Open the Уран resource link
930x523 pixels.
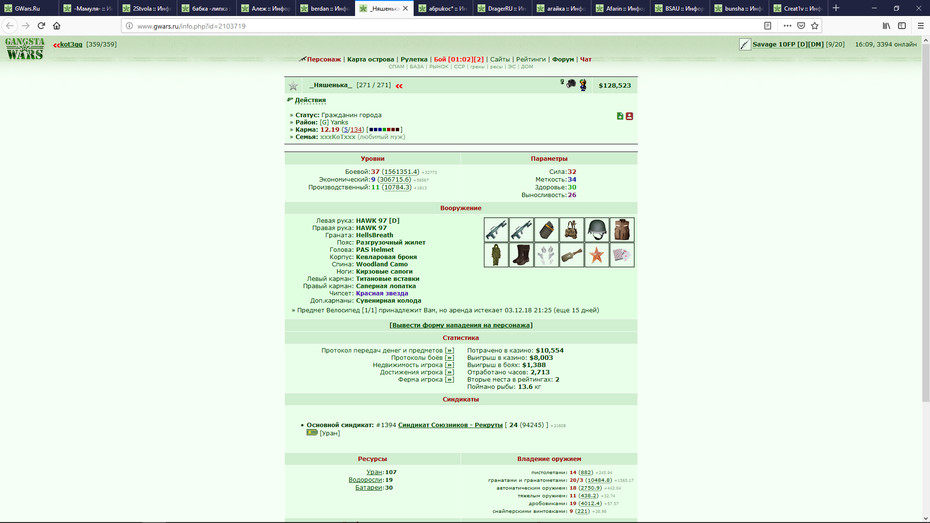click(374, 472)
